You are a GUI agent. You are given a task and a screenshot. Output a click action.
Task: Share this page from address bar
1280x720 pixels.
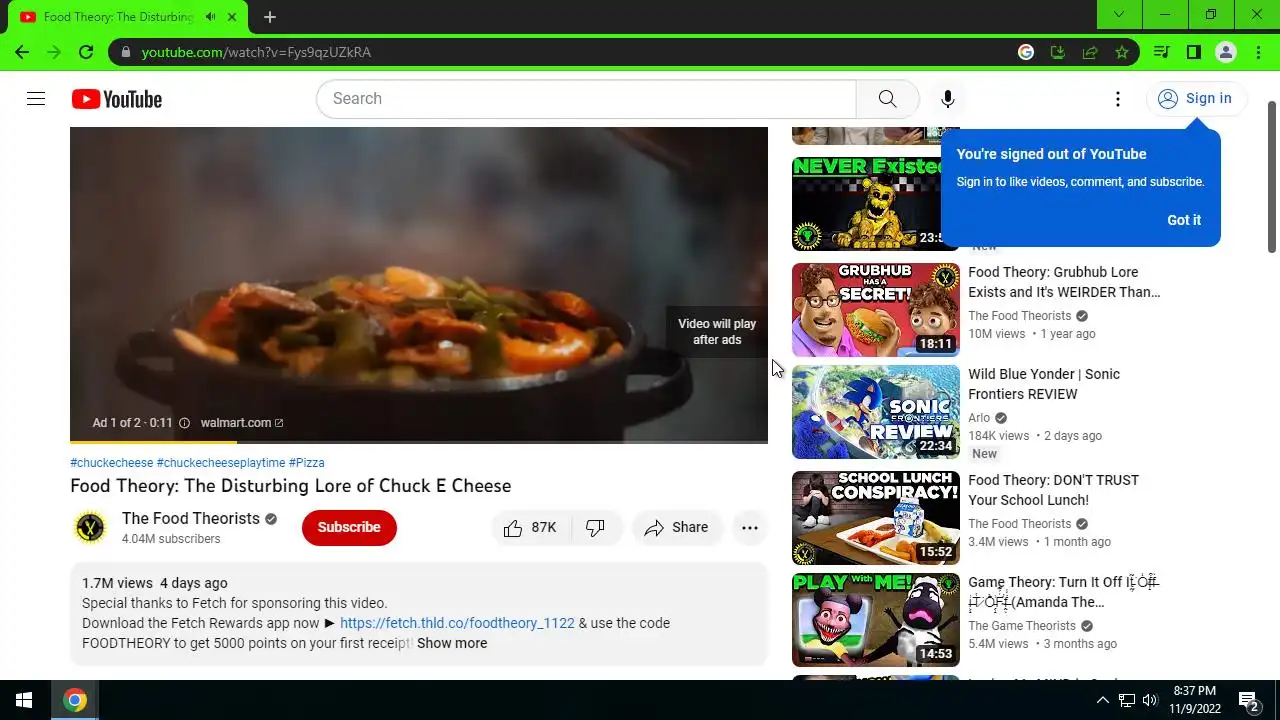tap(1090, 52)
